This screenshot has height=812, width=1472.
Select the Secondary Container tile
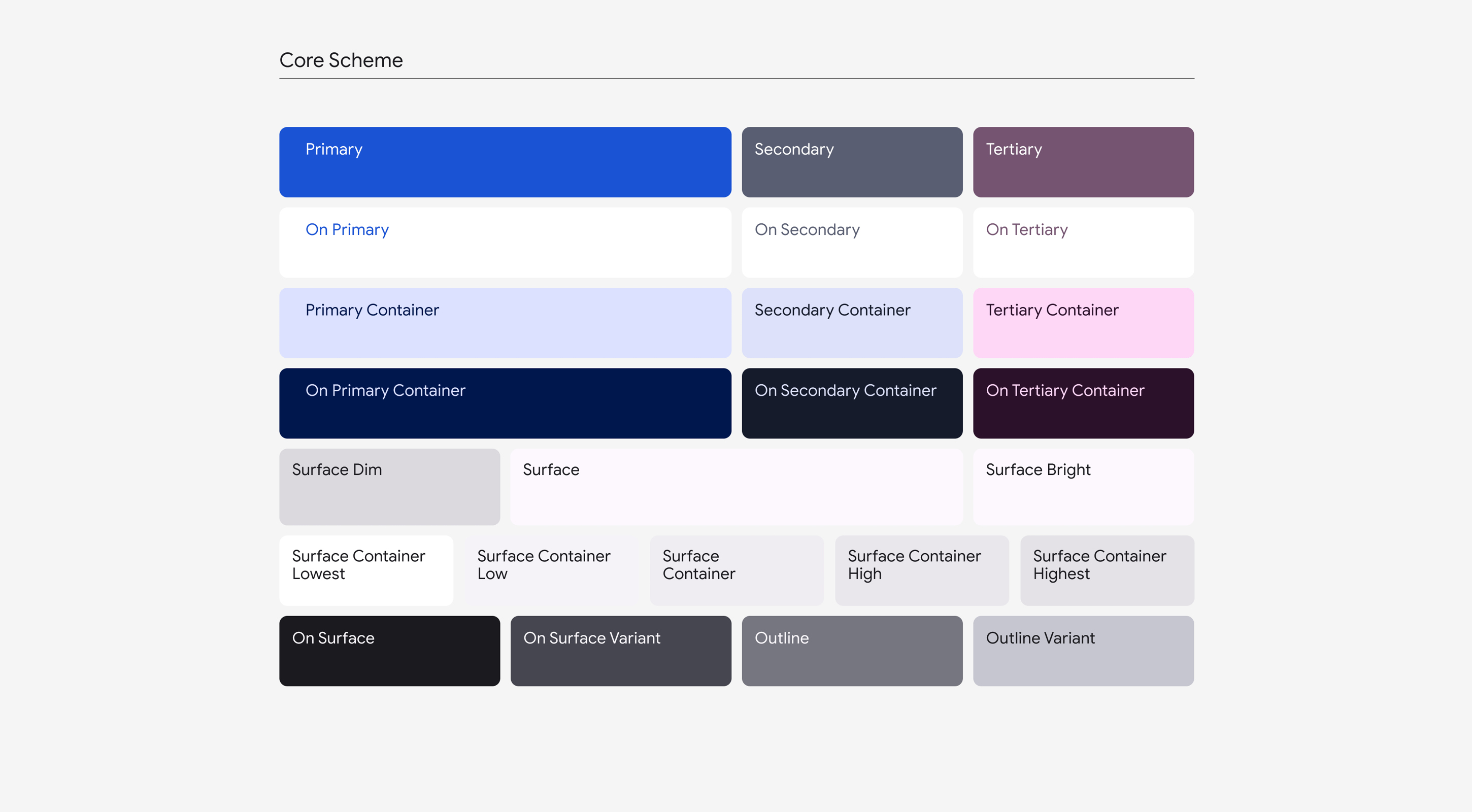point(851,323)
